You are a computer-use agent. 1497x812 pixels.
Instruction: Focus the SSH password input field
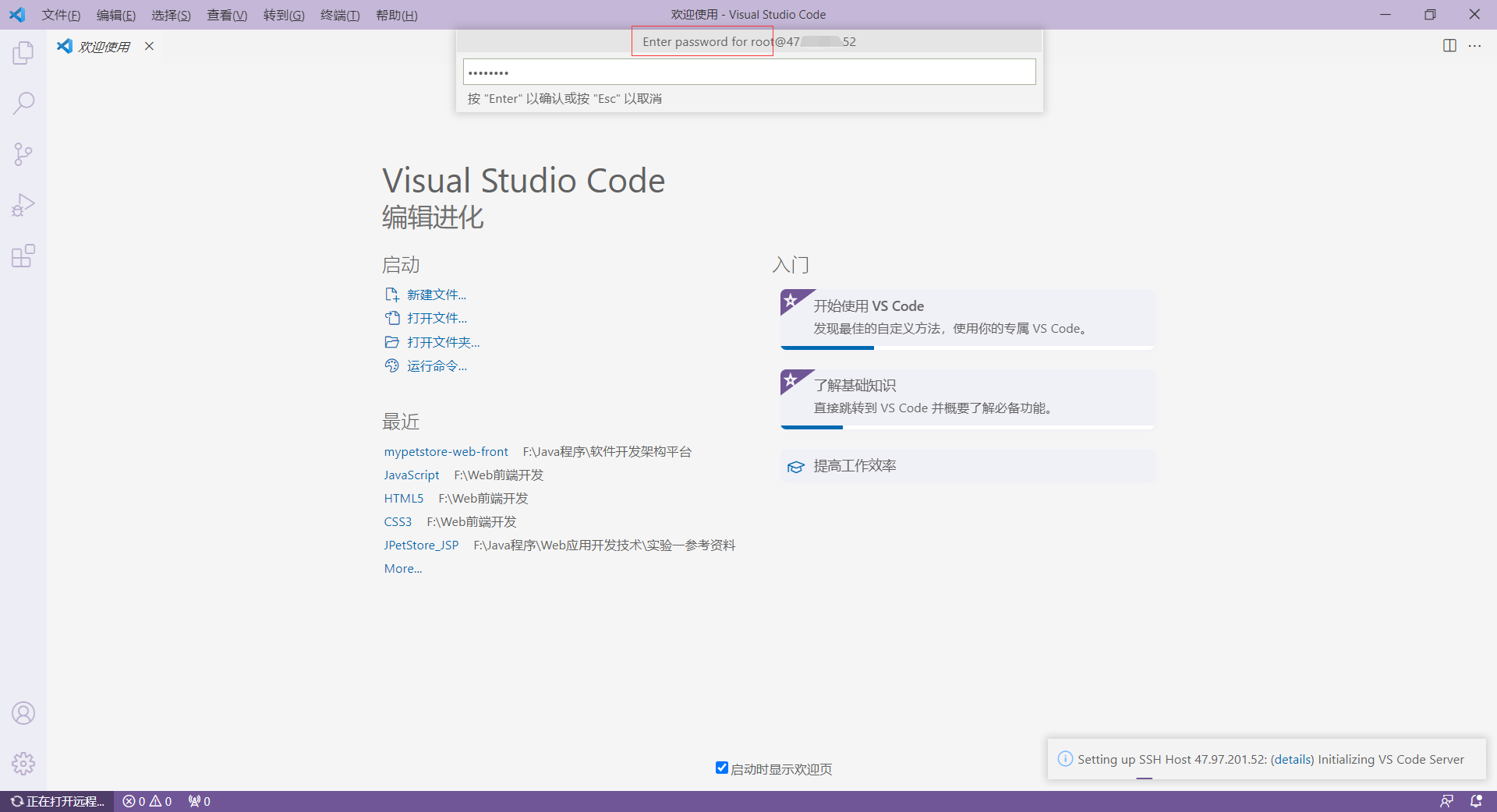tap(749, 72)
